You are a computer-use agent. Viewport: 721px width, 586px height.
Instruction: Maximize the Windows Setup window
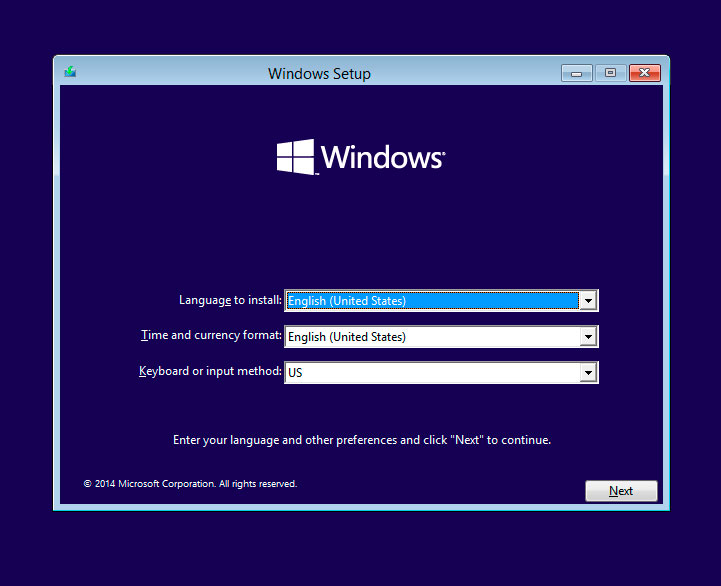click(610, 73)
